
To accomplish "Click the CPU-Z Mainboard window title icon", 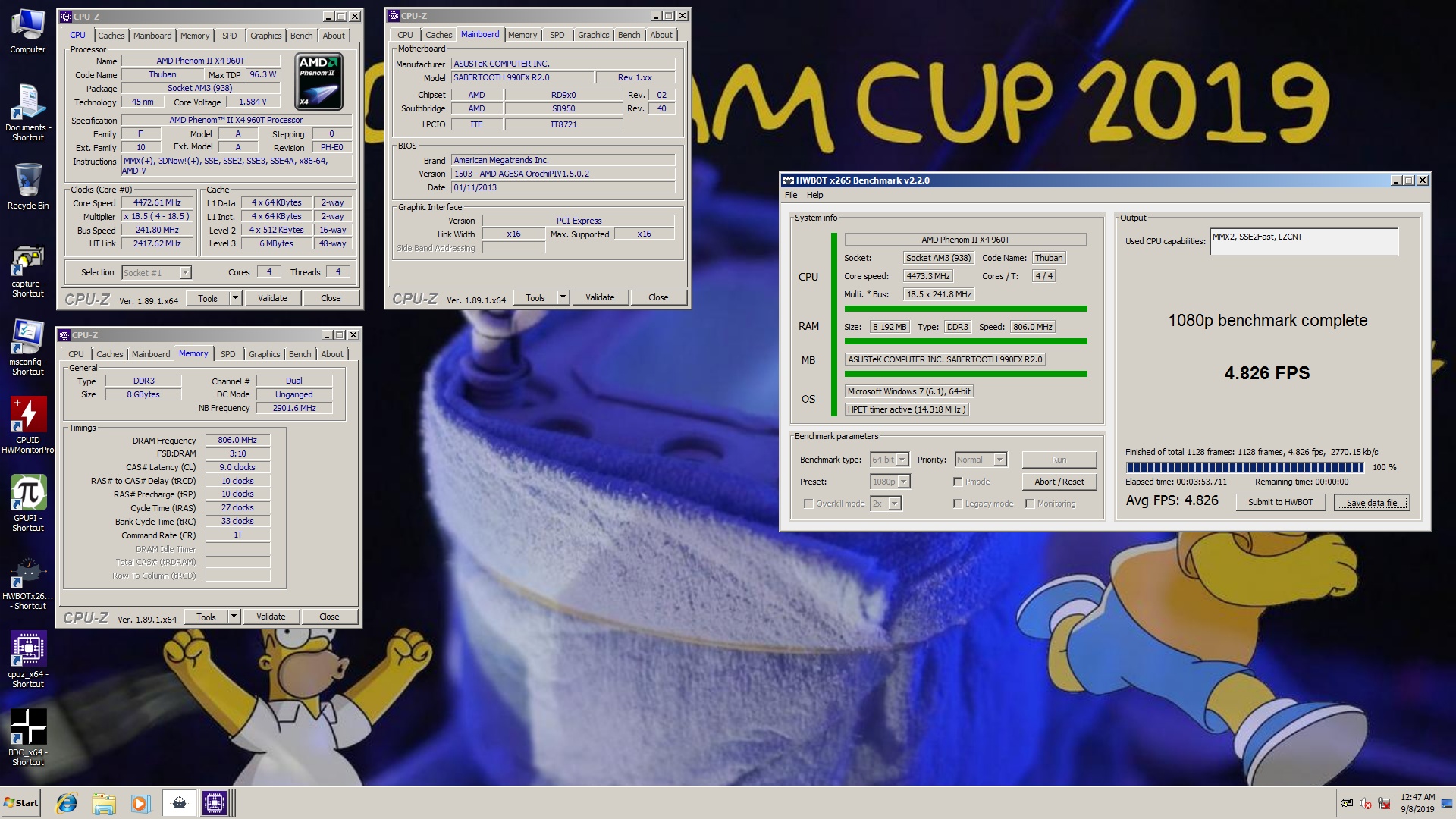I will (x=394, y=16).
